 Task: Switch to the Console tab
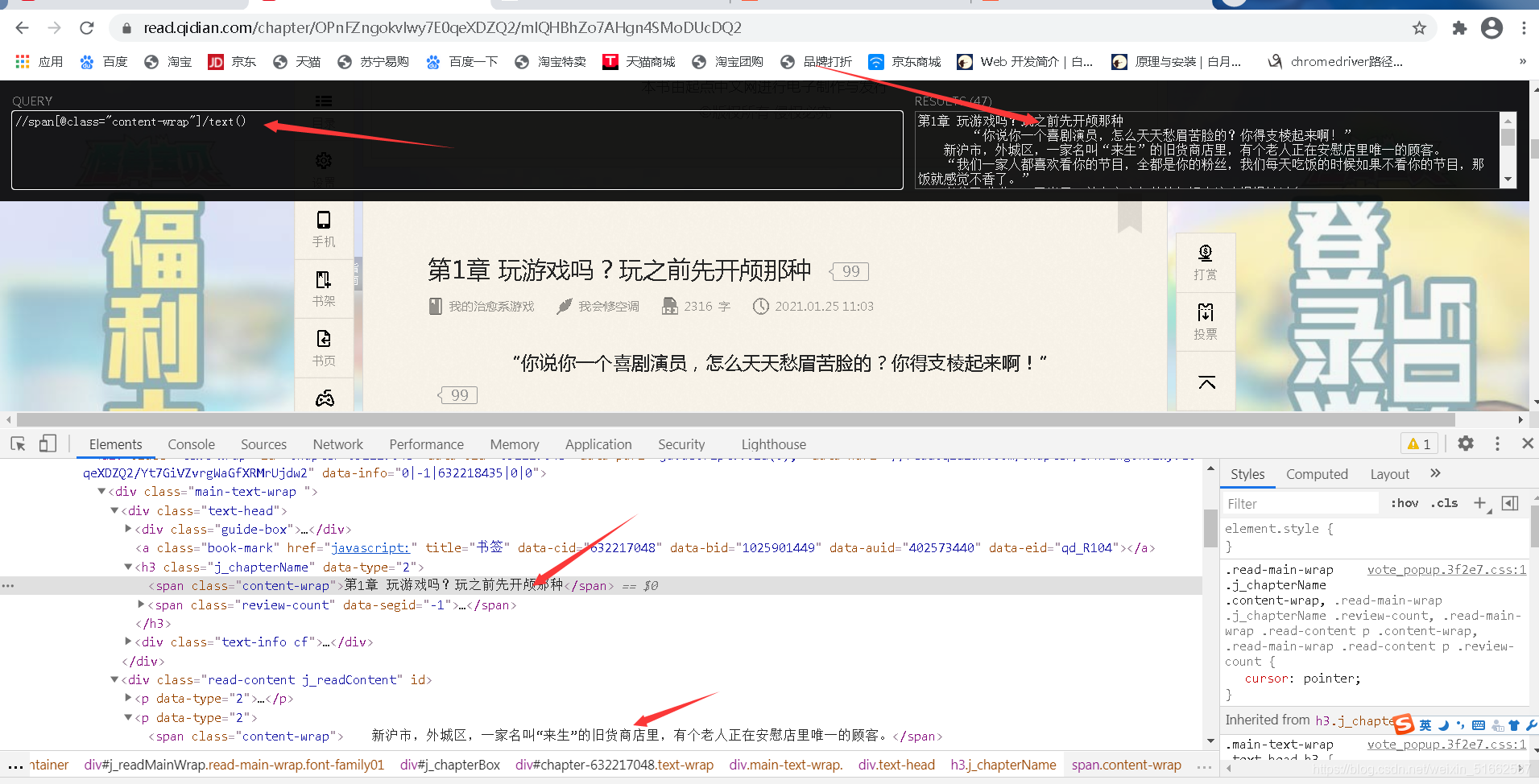click(191, 444)
